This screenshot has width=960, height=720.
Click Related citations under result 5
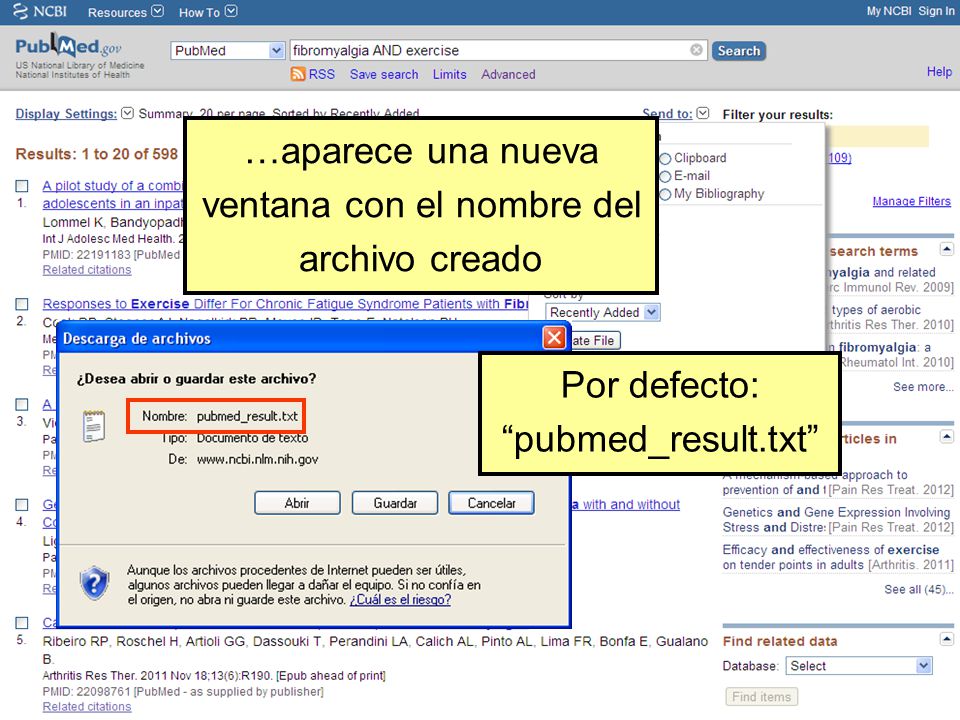tap(87, 707)
